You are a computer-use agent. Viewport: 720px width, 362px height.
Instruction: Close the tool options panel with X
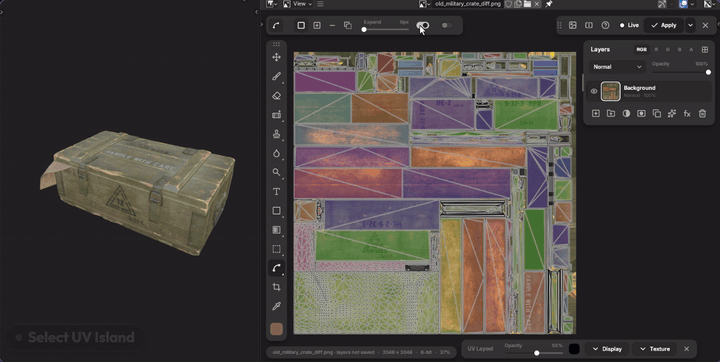706,25
